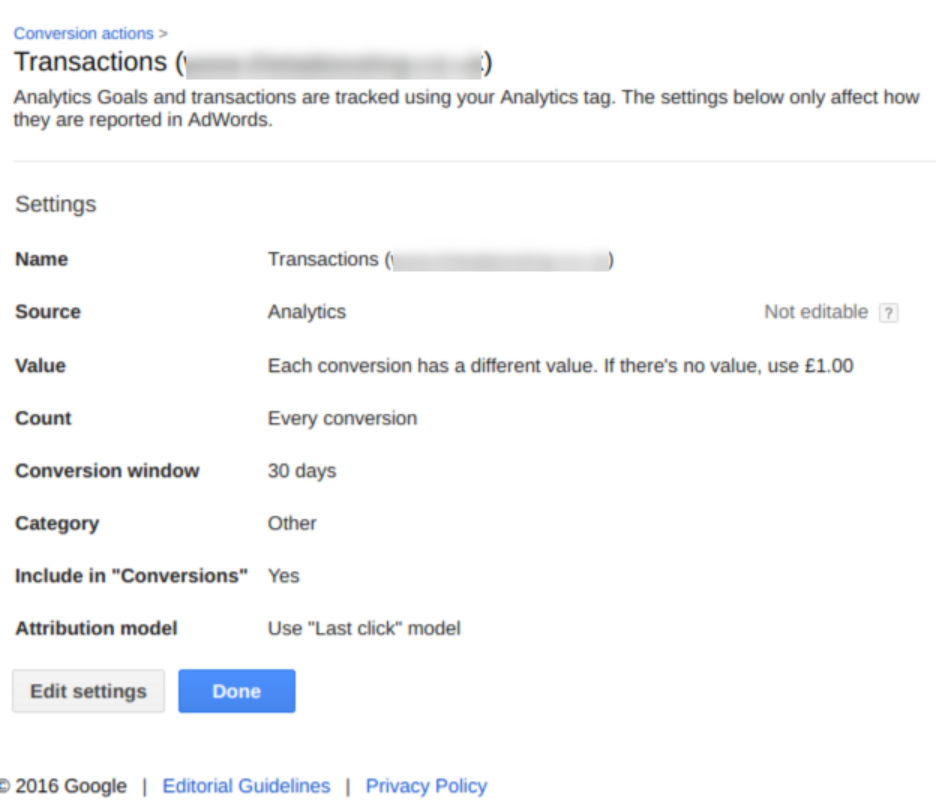Click the 'Use "Last click" model' value
The image size is (936, 804).
(x=364, y=629)
